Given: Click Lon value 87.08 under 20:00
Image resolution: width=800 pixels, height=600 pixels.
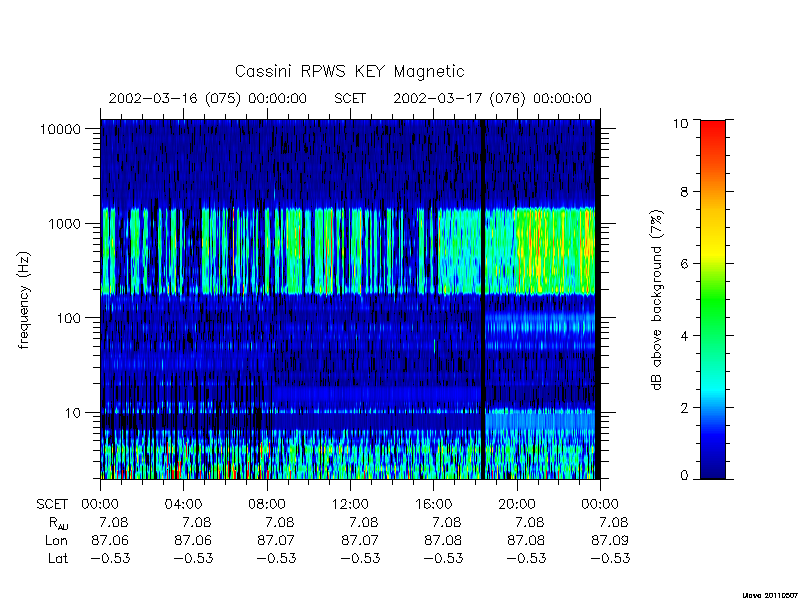Looking at the screenshot, I should [526, 540].
